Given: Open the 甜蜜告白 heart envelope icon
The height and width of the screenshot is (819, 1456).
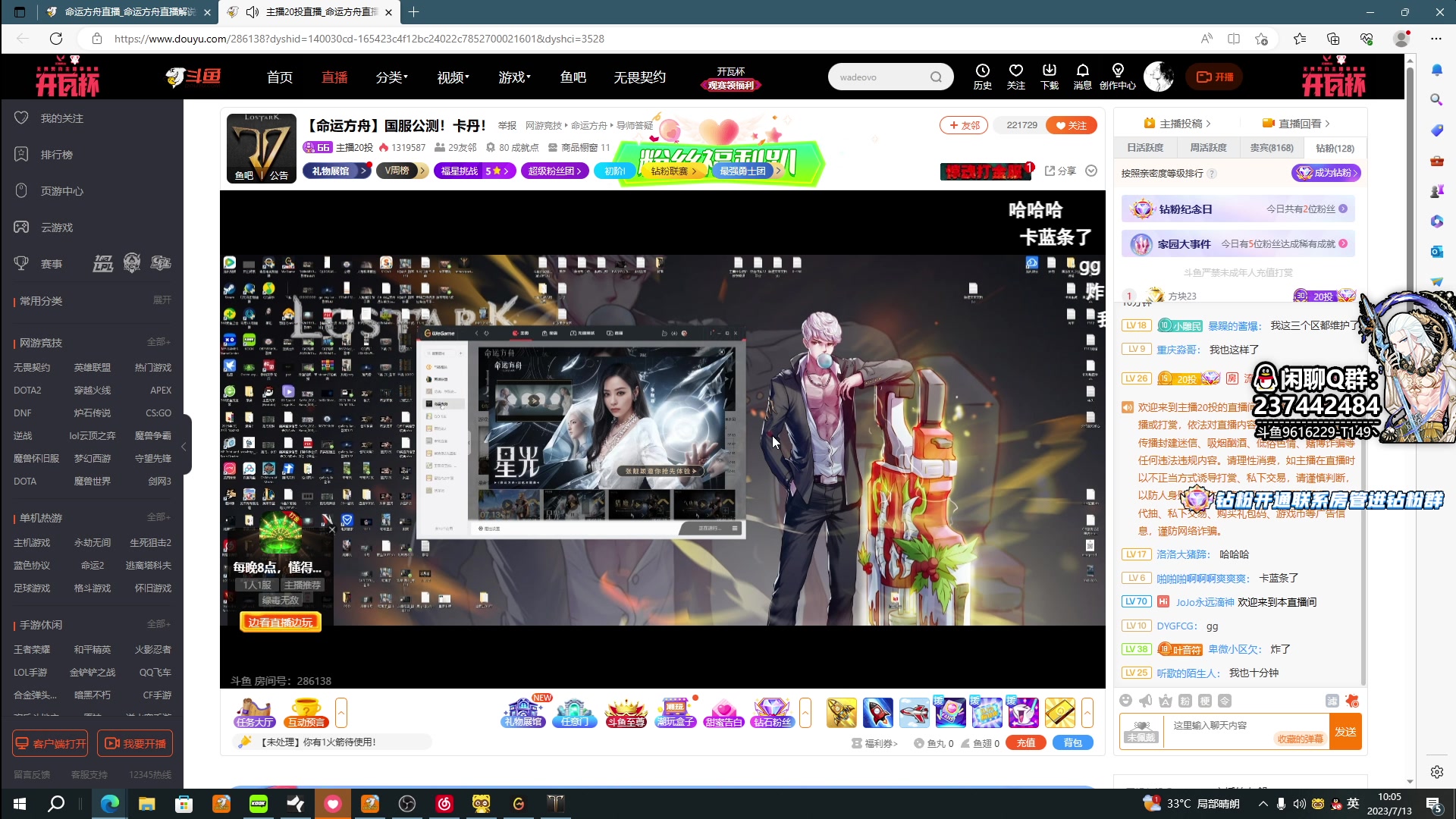Looking at the screenshot, I should click(x=723, y=713).
